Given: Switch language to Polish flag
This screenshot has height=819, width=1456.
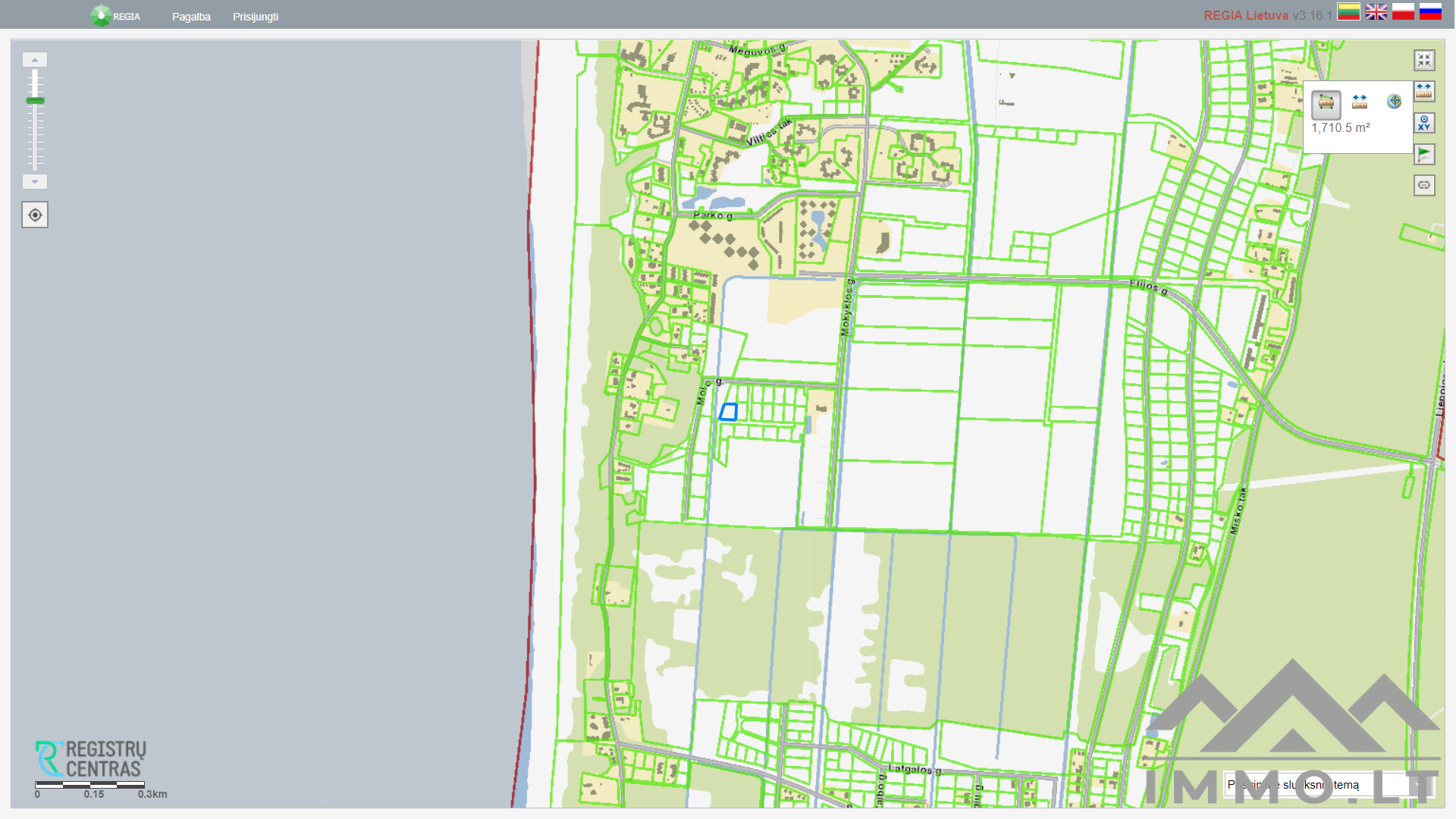Looking at the screenshot, I should (x=1403, y=11).
